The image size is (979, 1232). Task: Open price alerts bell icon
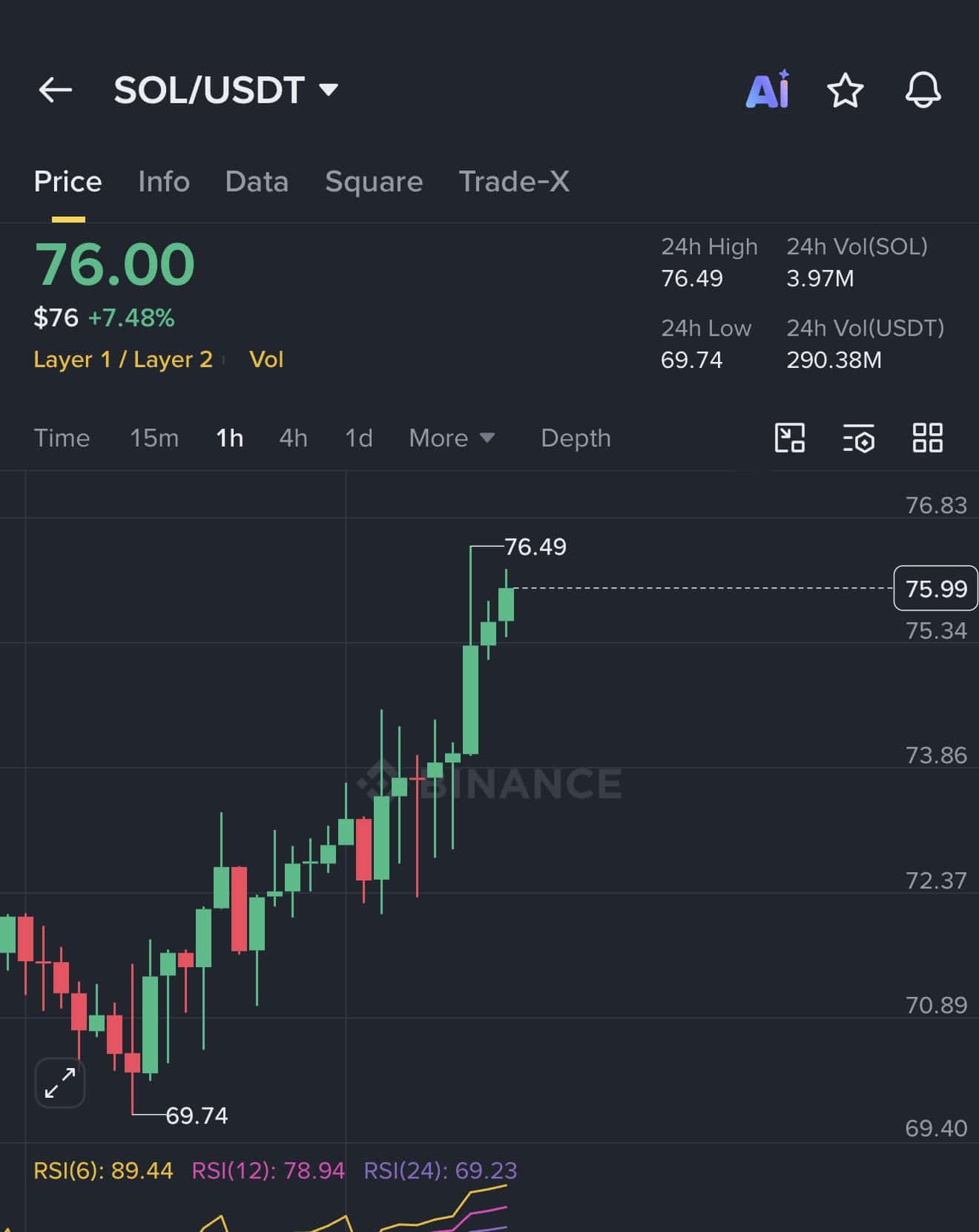coord(923,90)
